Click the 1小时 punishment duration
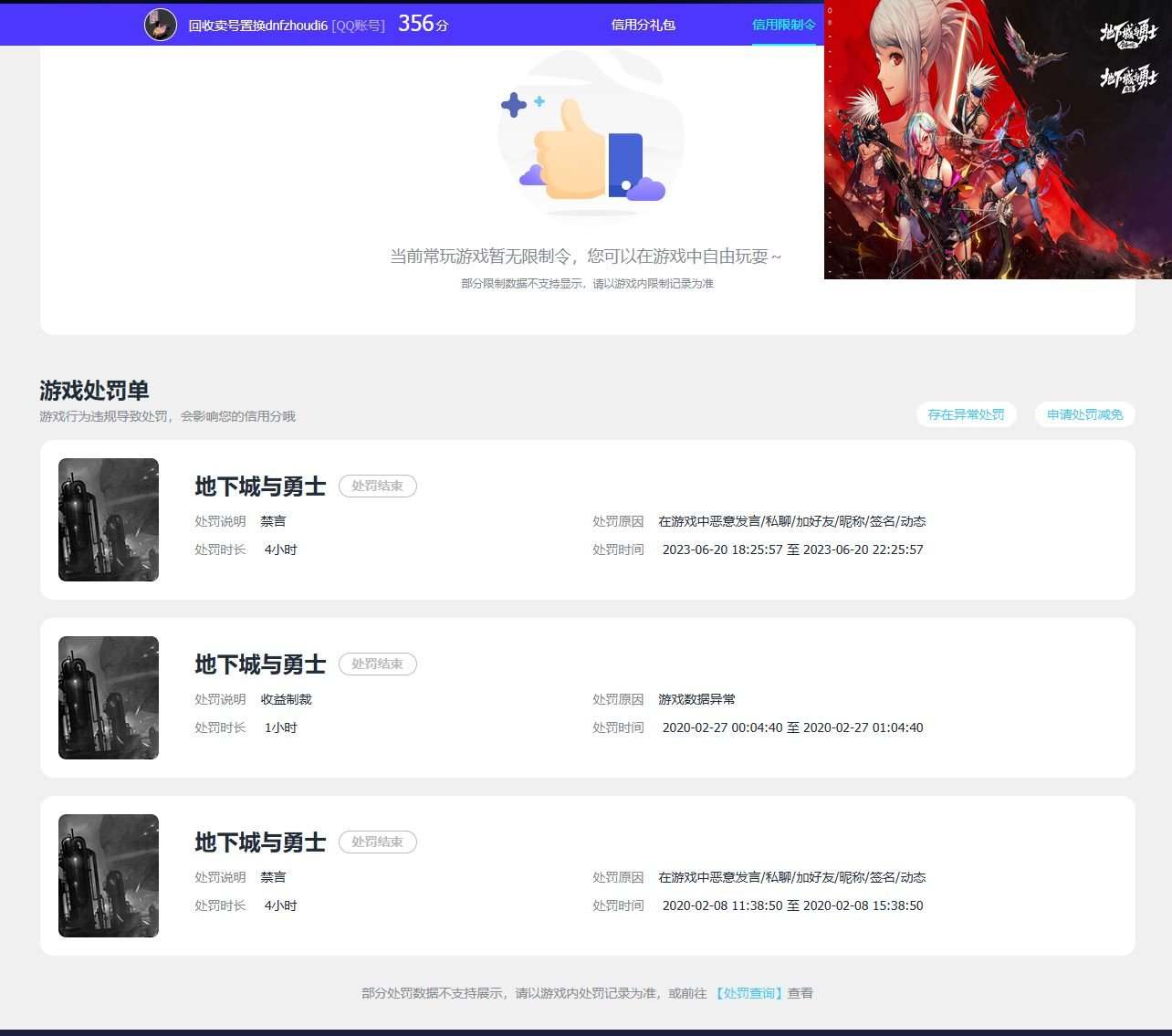The height and width of the screenshot is (1036, 1172). 280,727
